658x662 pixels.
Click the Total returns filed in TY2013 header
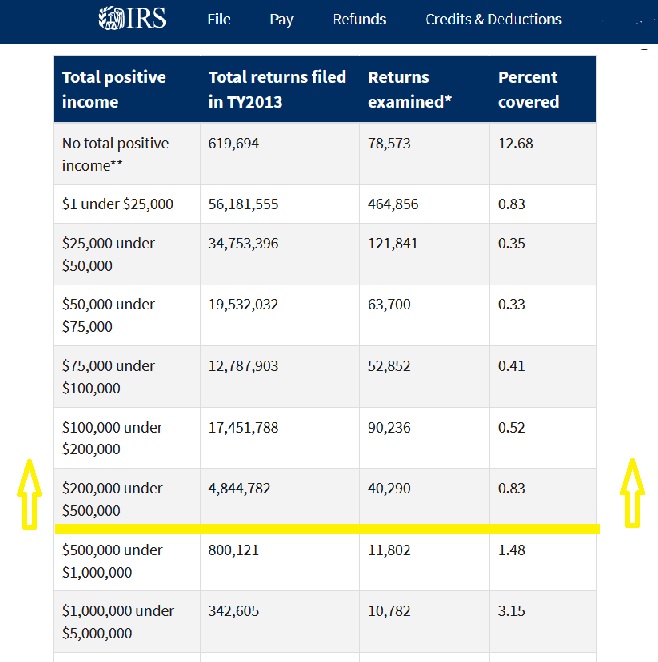[x=277, y=89]
